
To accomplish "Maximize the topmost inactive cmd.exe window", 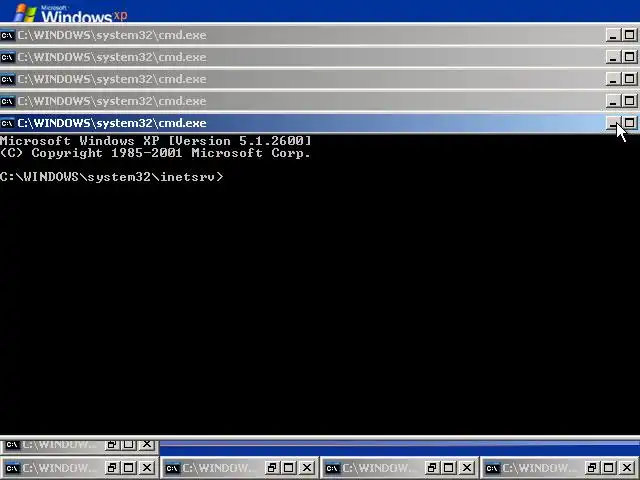I will pos(629,35).
